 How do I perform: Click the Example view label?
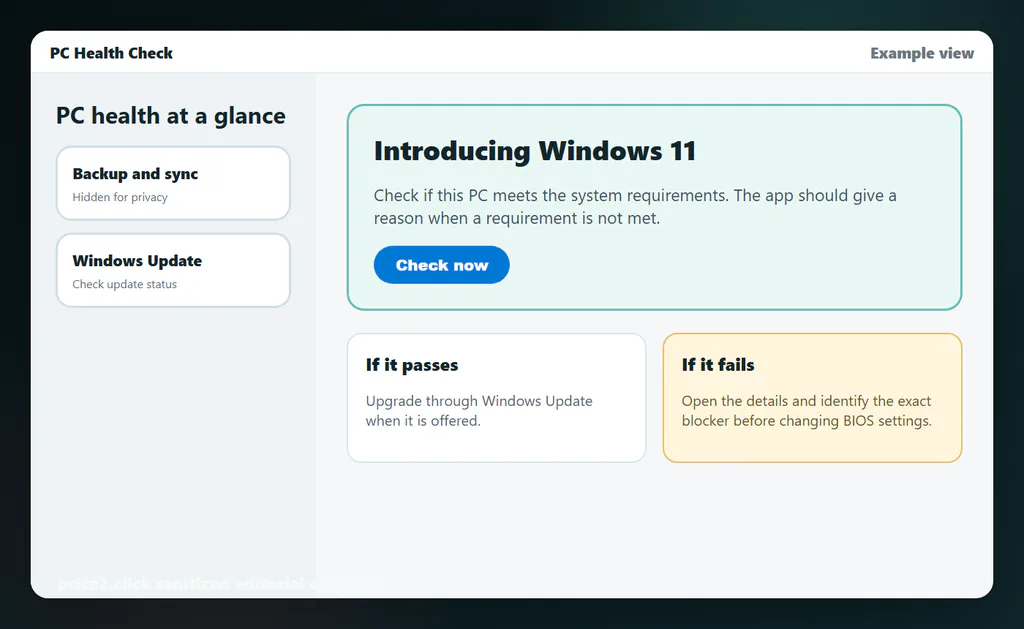coord(921,53)
